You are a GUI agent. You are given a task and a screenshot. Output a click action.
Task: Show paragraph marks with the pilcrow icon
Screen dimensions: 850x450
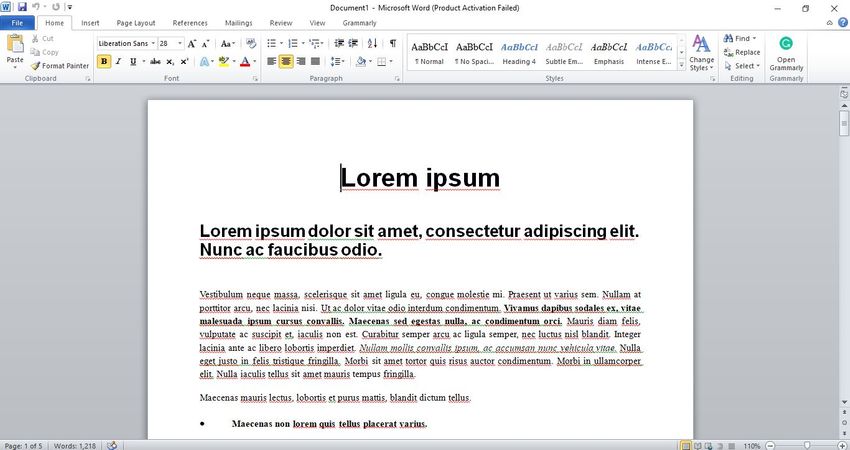[x=393, y=44]
